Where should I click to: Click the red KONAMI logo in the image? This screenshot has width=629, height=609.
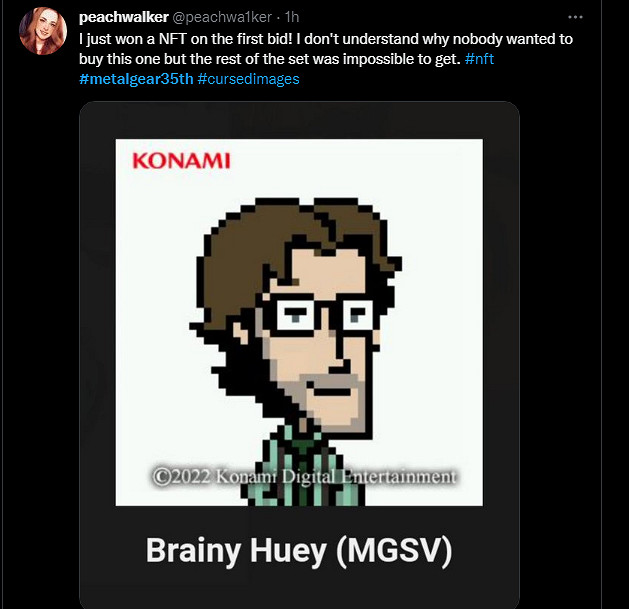point(181,161)
